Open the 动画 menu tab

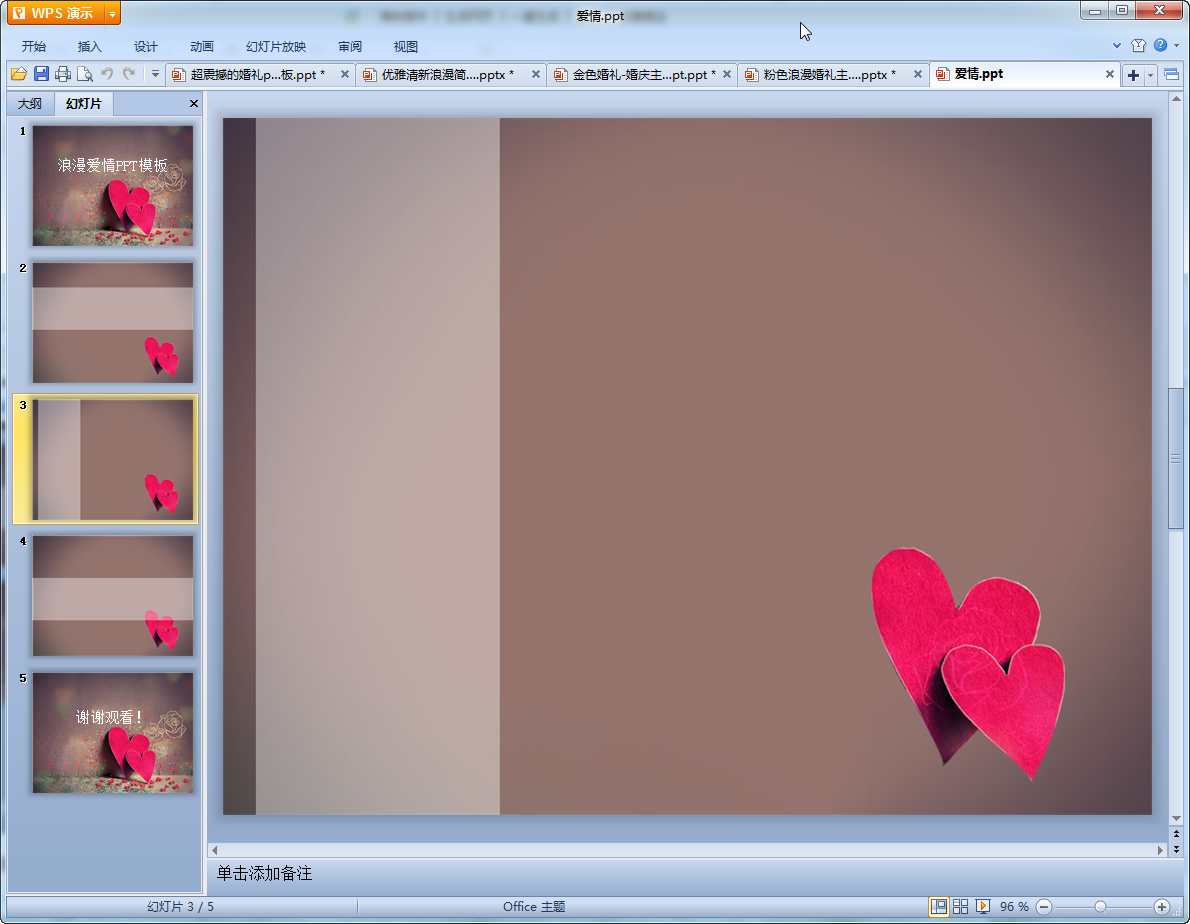(x=202, y=46)
